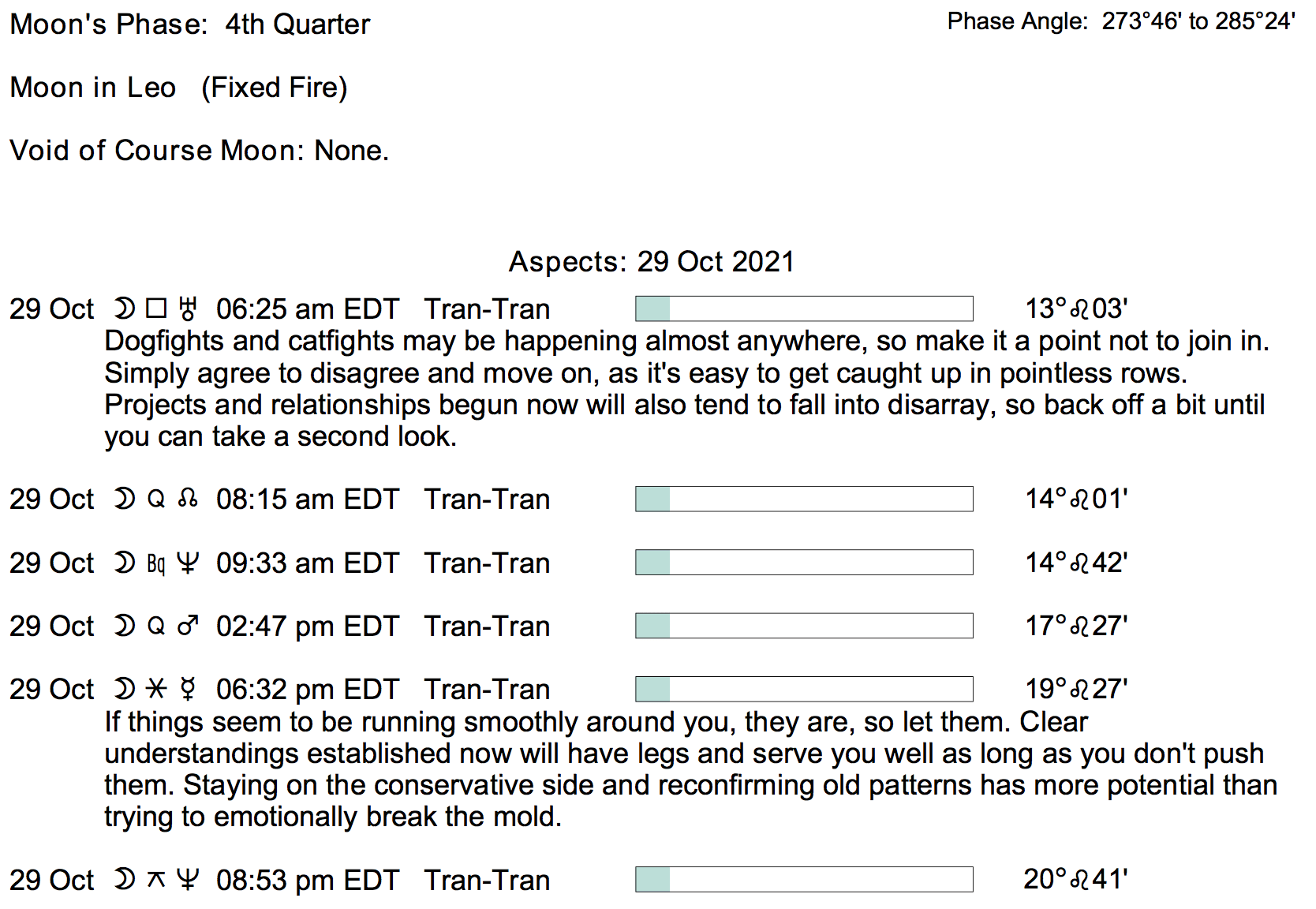Click the Moon glyph in the 06:25 am row
Viewport: 1316px width, 909px height.
click(124, 309)
